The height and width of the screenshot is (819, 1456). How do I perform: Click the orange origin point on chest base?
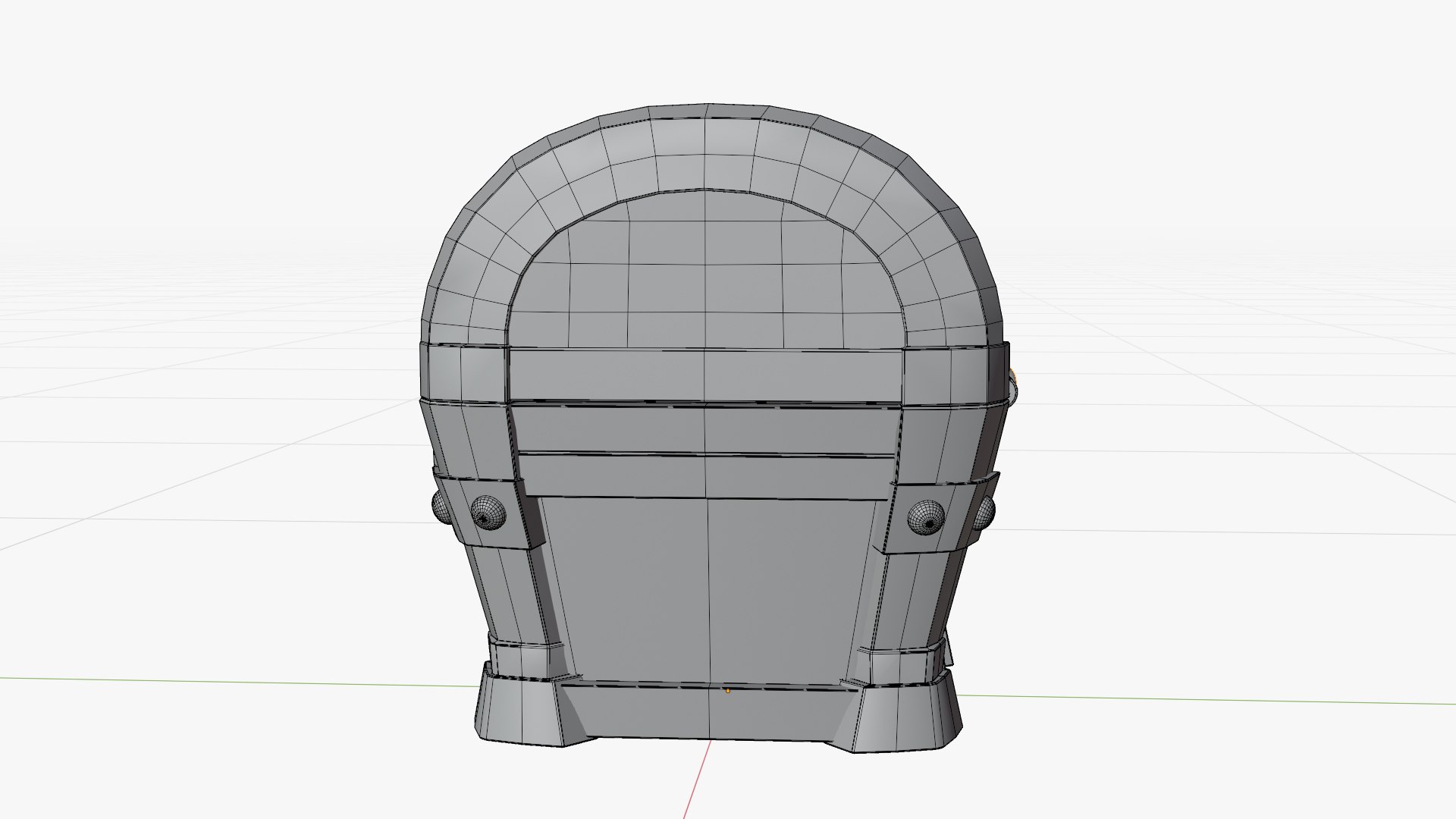[728, 691]
